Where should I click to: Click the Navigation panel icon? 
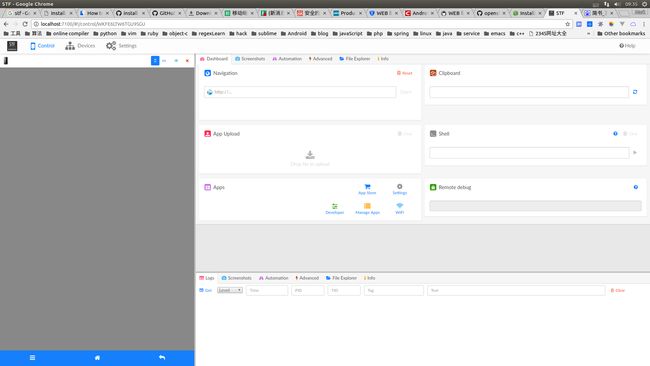pos(207,73)
